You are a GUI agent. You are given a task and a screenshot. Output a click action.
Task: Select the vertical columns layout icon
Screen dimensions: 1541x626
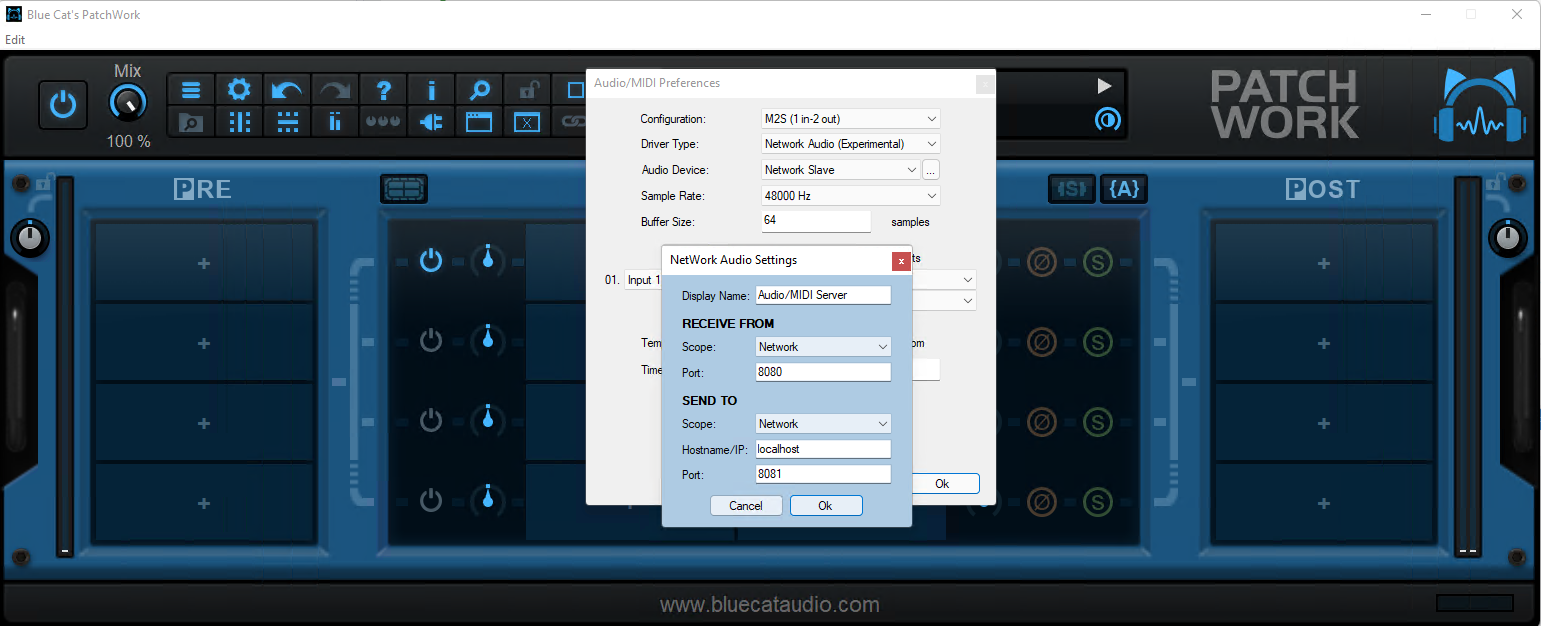tap(239, 122)
